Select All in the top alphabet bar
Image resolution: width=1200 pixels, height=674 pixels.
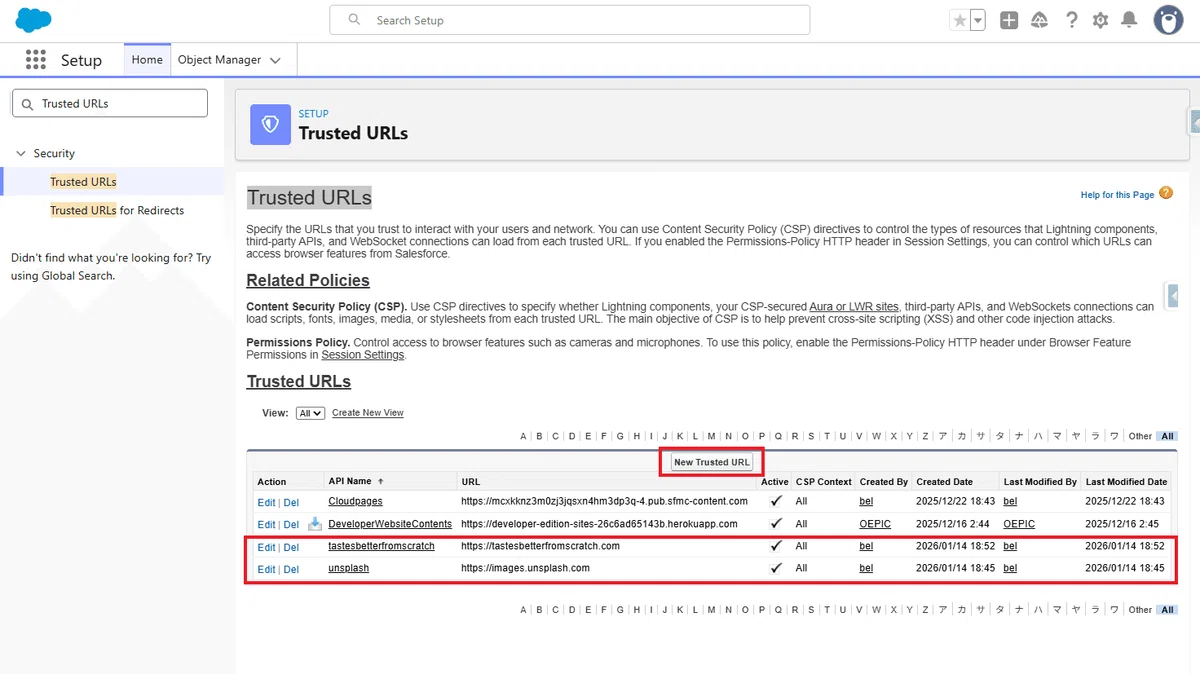(1167, 436)
